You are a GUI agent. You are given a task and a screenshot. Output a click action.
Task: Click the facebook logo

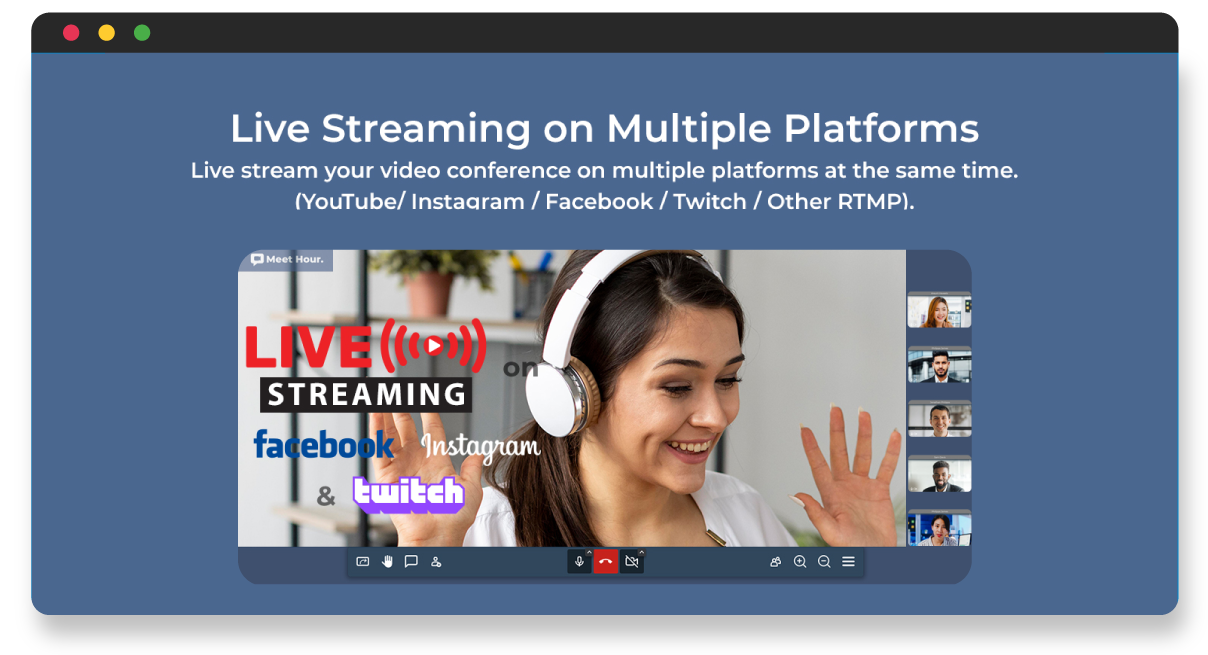(x=324, y=445)
